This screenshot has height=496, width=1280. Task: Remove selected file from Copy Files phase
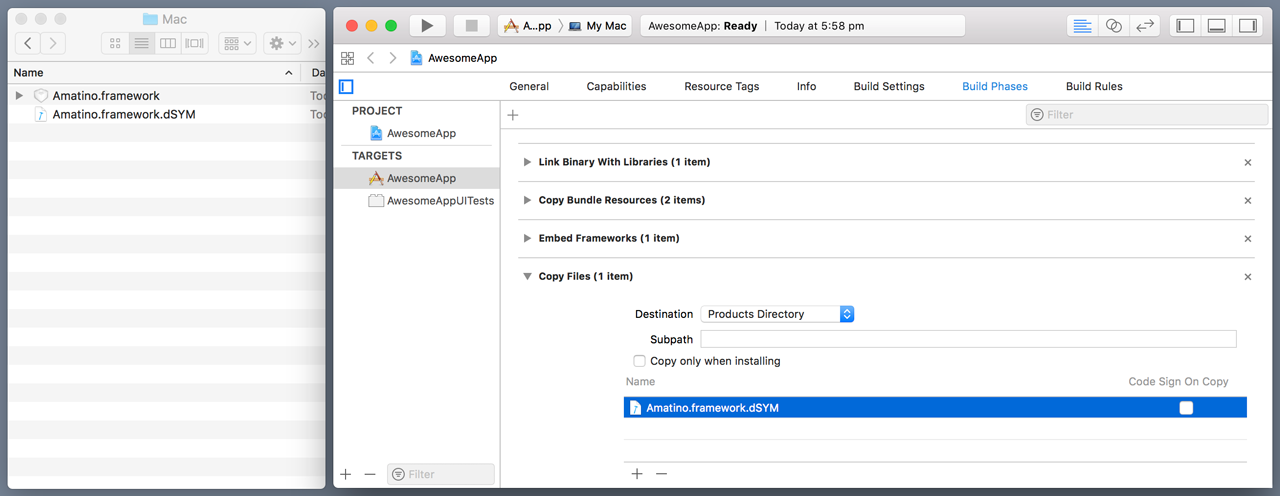tap(661, 474)
